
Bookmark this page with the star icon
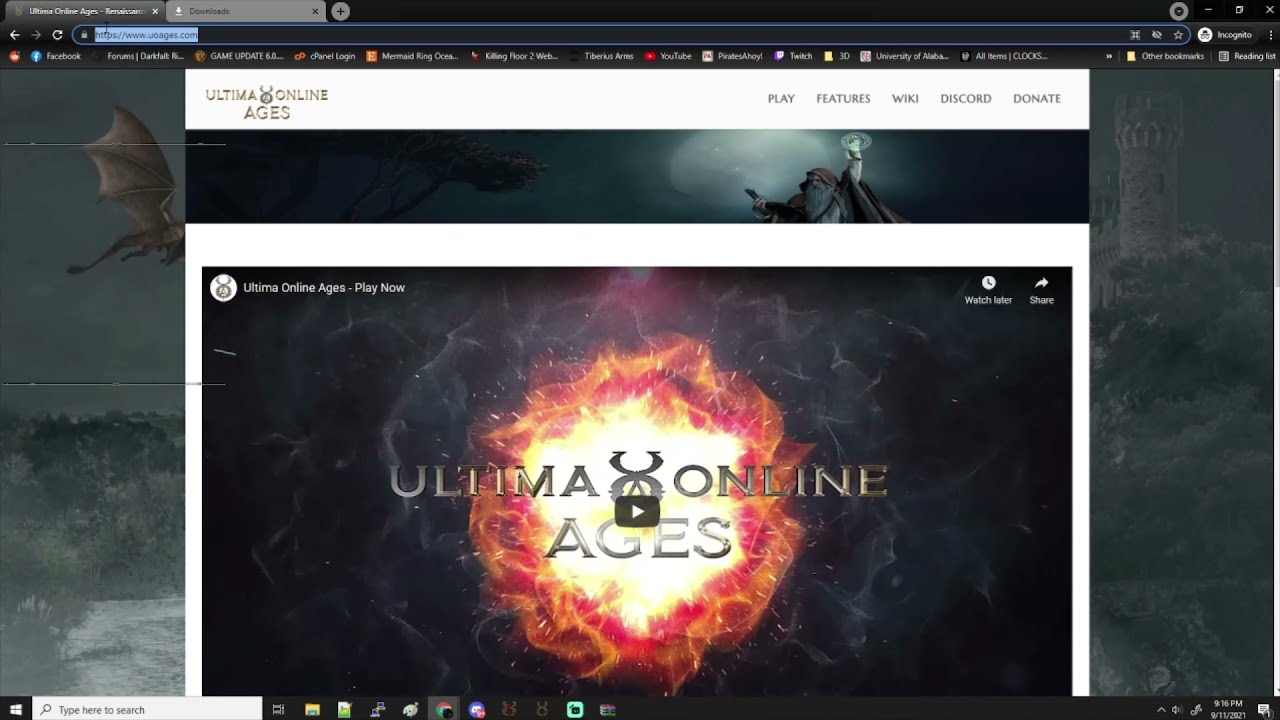1178,34
